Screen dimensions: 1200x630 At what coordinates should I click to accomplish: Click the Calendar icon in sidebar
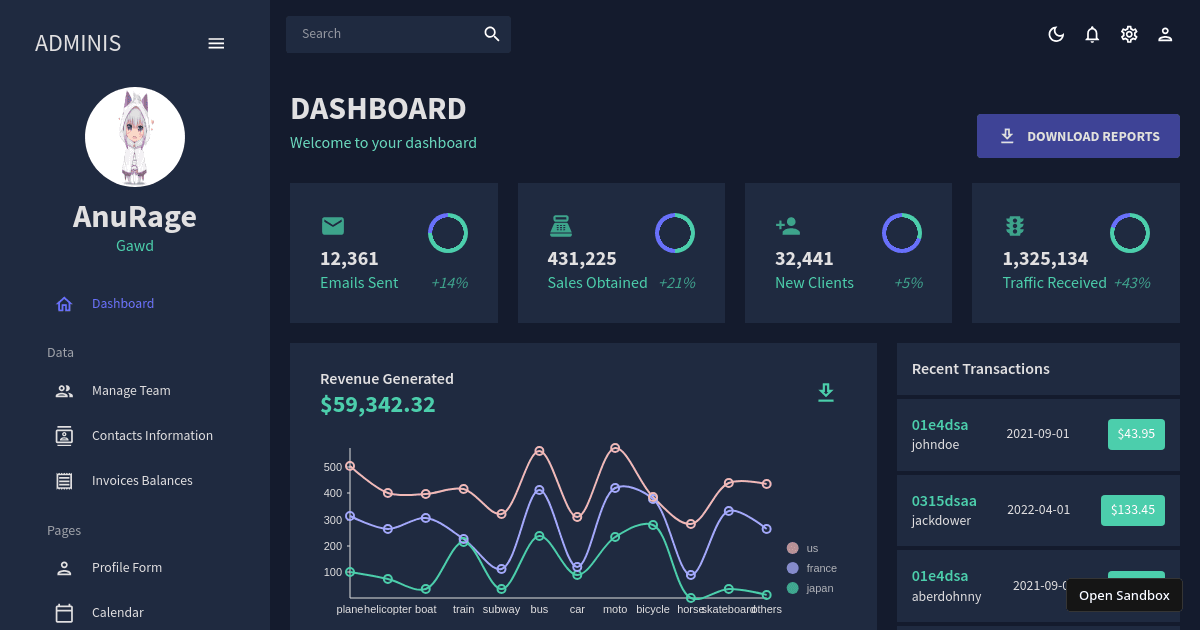(64, 613)
